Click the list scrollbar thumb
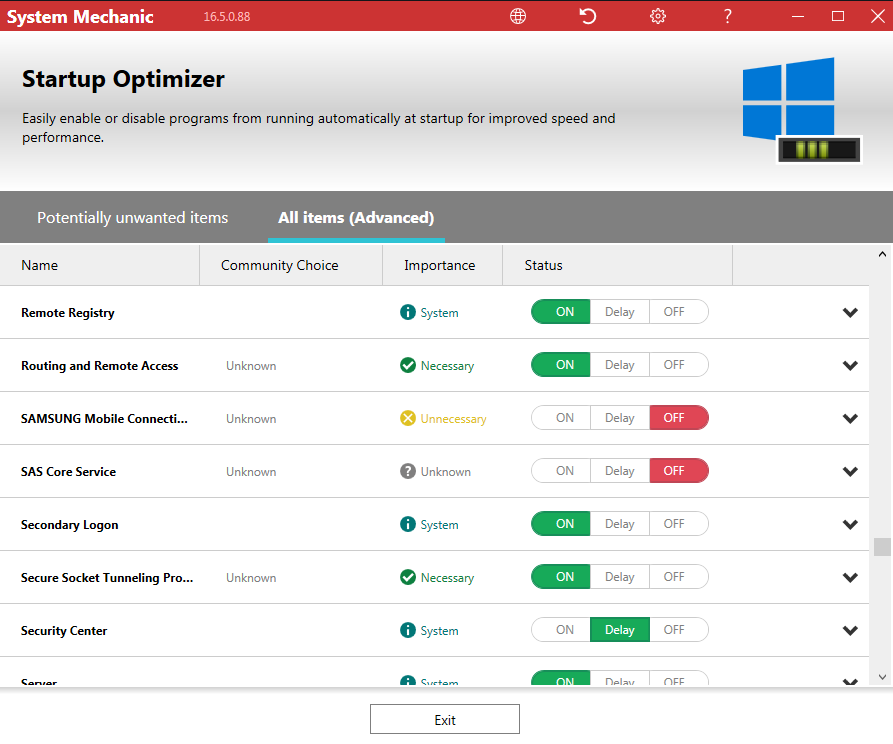 click(882, 546)
